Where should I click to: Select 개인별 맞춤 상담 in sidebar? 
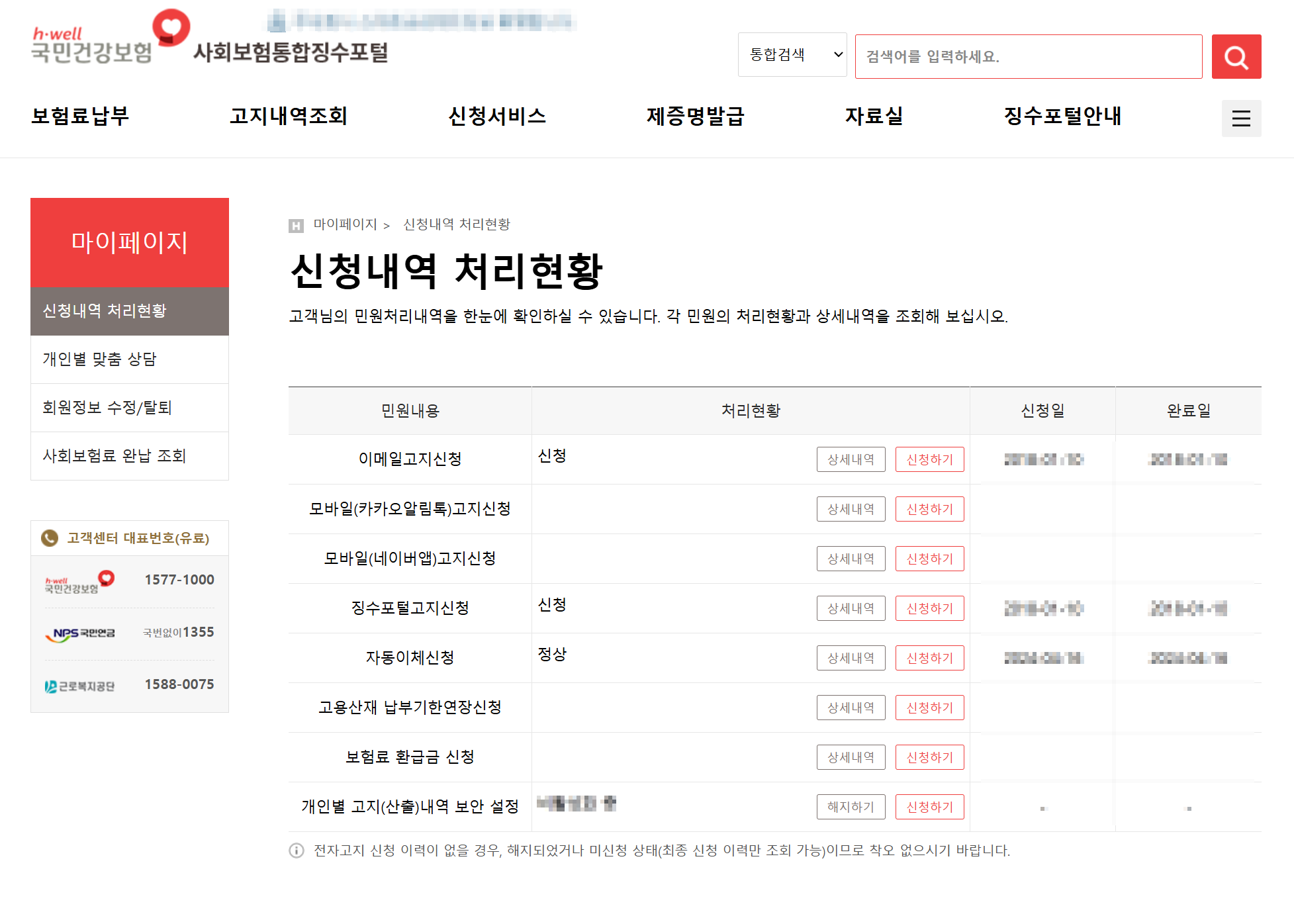tap(100, 359)
